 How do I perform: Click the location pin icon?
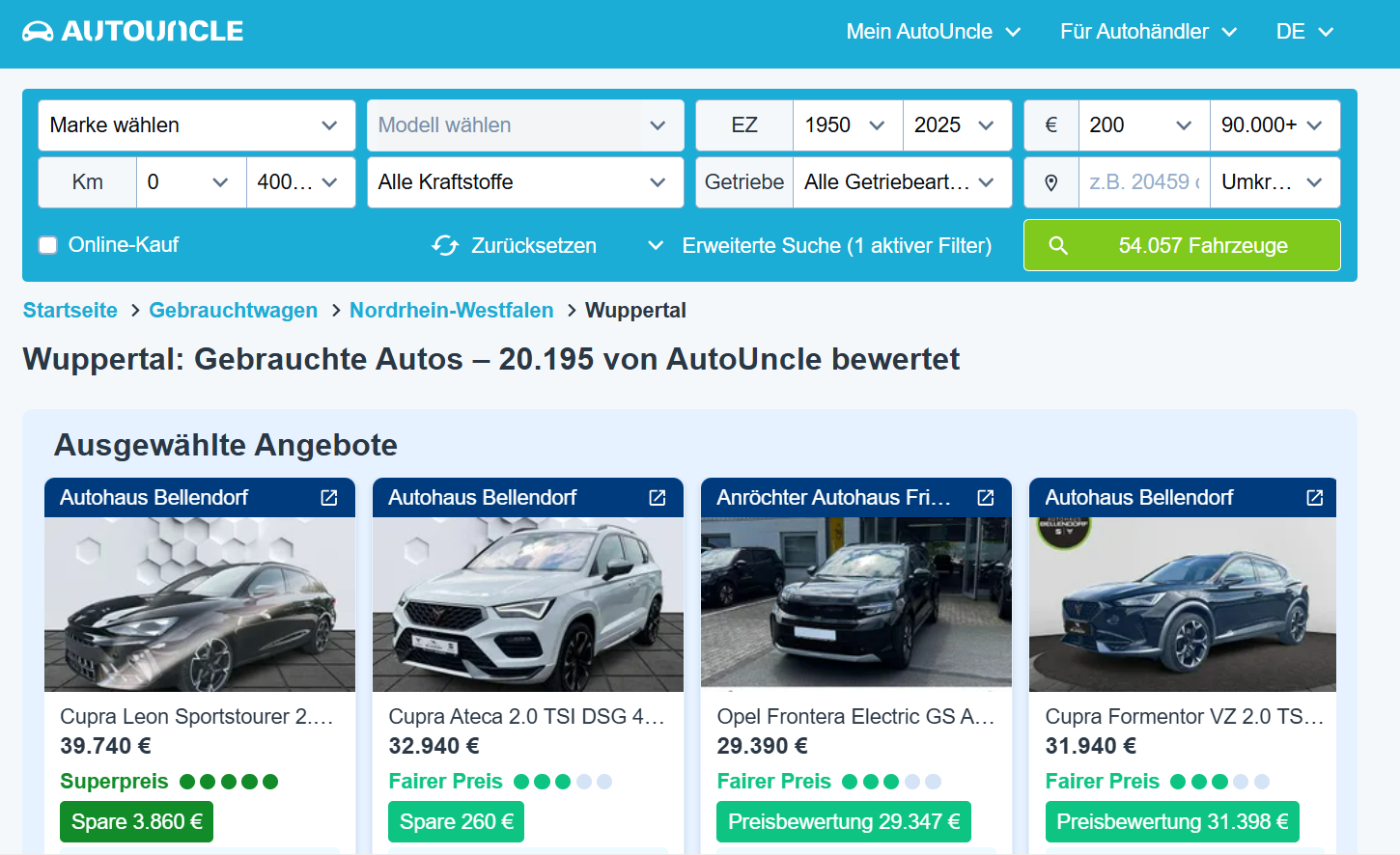click(1051, 182)
